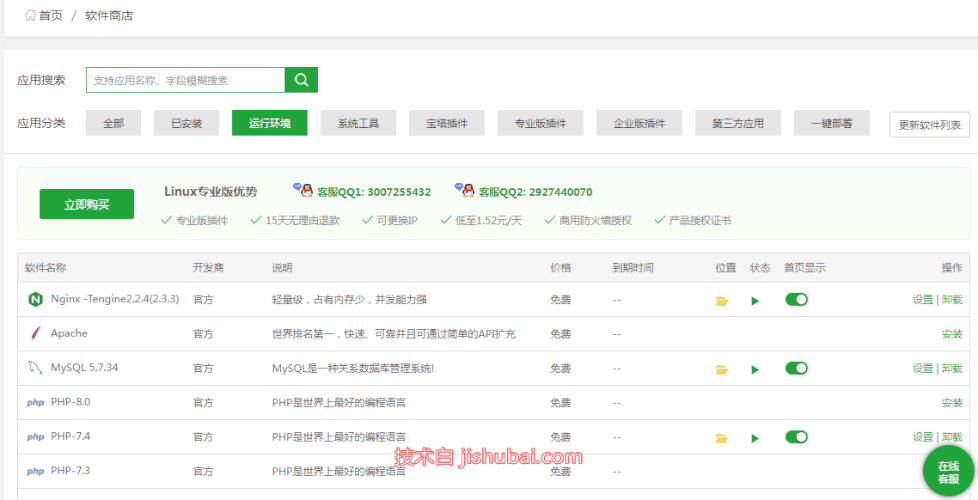This screenshot has width=978, height=500.
Task: Click MySQL running status play icon
Action: coord(755,370)
